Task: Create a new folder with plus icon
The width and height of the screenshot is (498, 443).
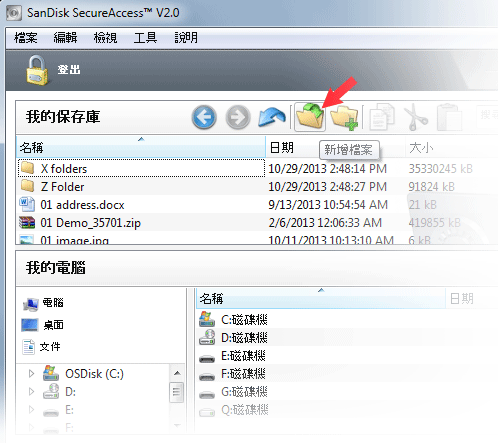Action: [344, 117]
